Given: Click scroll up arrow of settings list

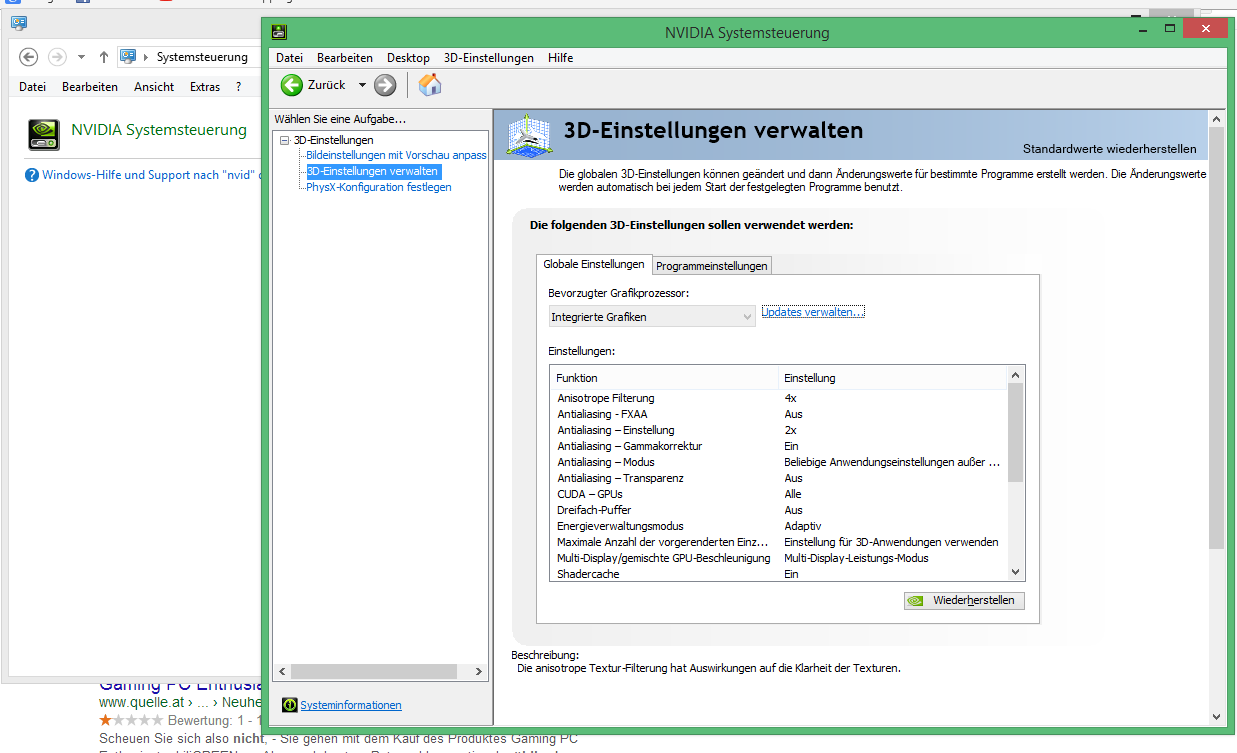Looking at the screenshot, I should click(x=1015, y=375).
